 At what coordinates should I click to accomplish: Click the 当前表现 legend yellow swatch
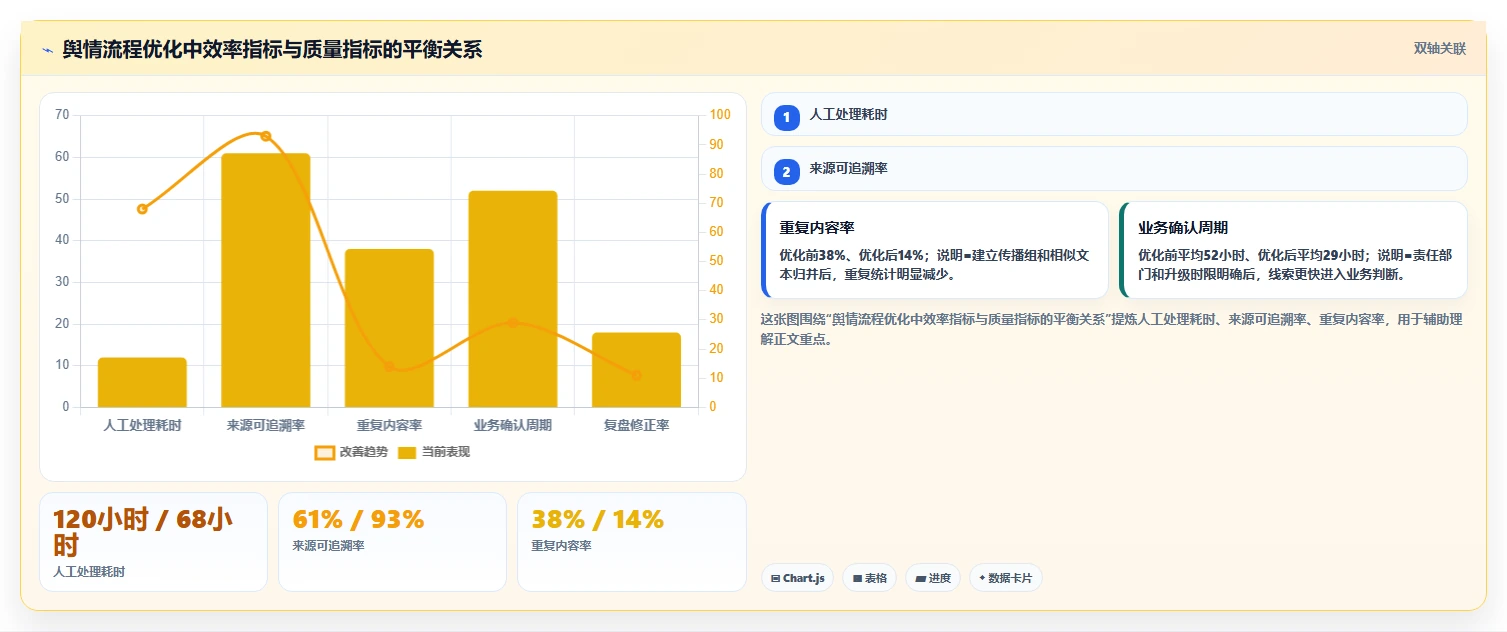tap(407, 453)
